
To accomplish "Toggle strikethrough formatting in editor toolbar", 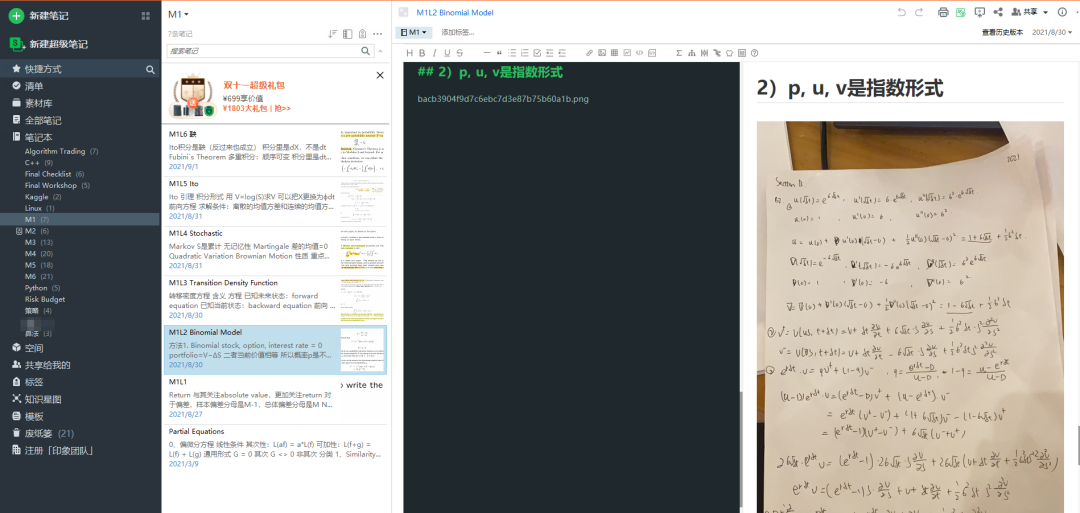I will click(x=459, y=53).
